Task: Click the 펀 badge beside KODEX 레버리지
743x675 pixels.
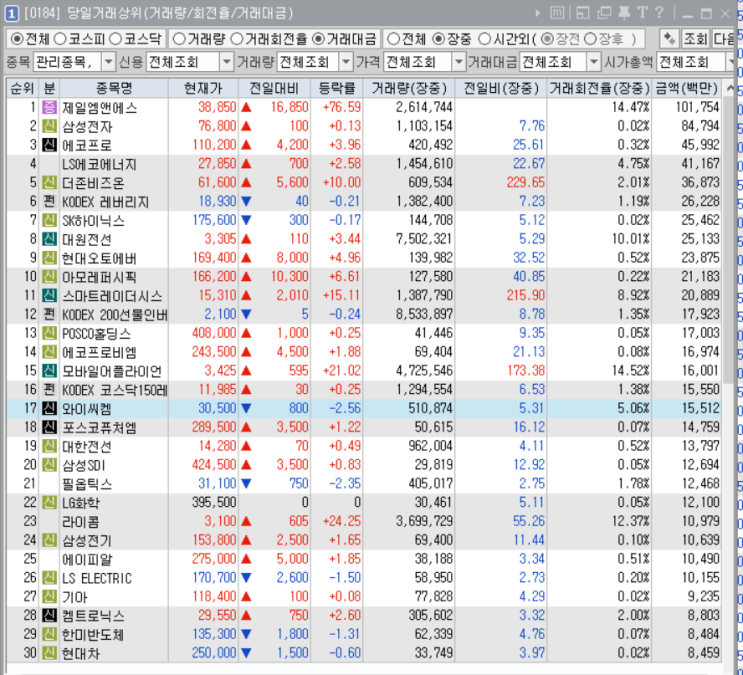Action: click(49, 201)
